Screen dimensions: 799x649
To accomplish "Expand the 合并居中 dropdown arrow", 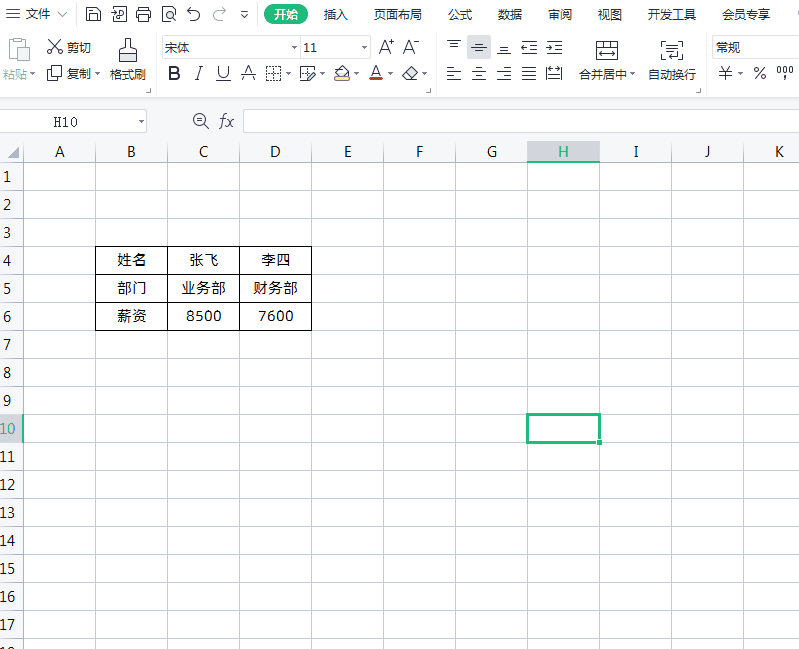I will click(x=632, y=74).
